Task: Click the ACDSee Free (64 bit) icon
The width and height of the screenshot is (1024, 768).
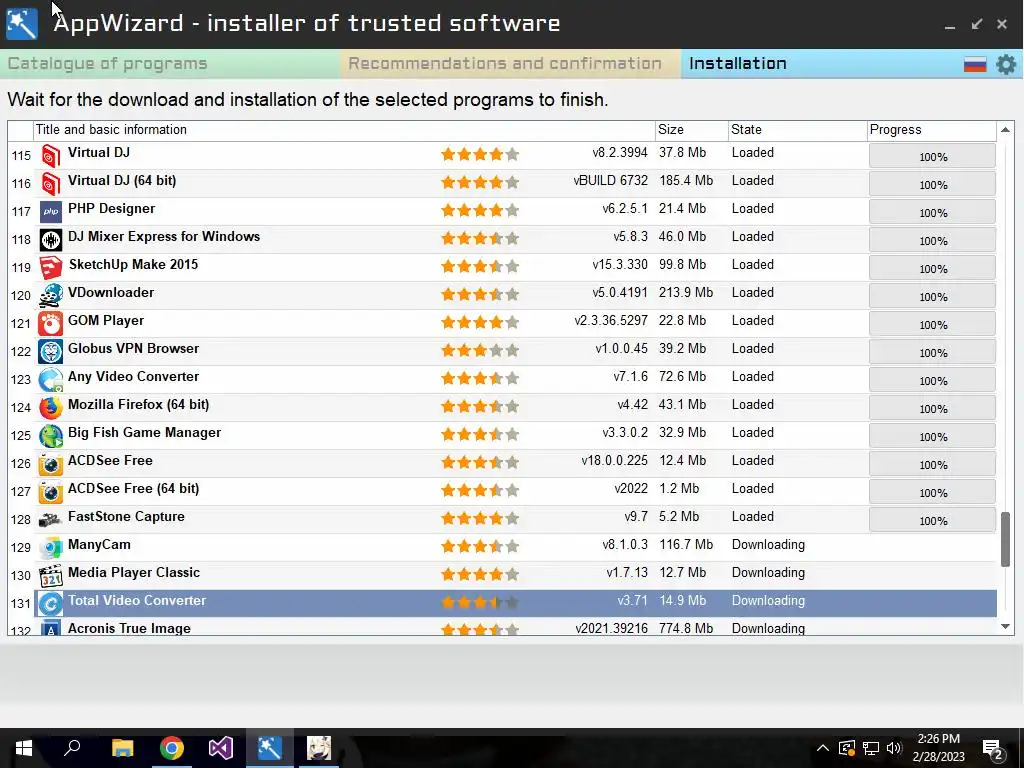Action: tap(50, 492)
